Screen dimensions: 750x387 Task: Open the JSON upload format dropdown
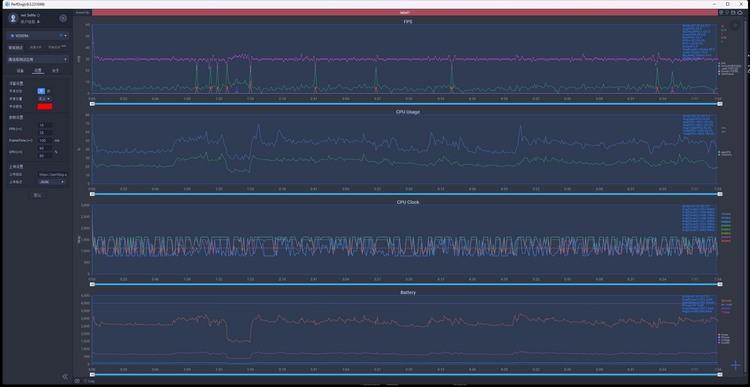pos(52,182)
